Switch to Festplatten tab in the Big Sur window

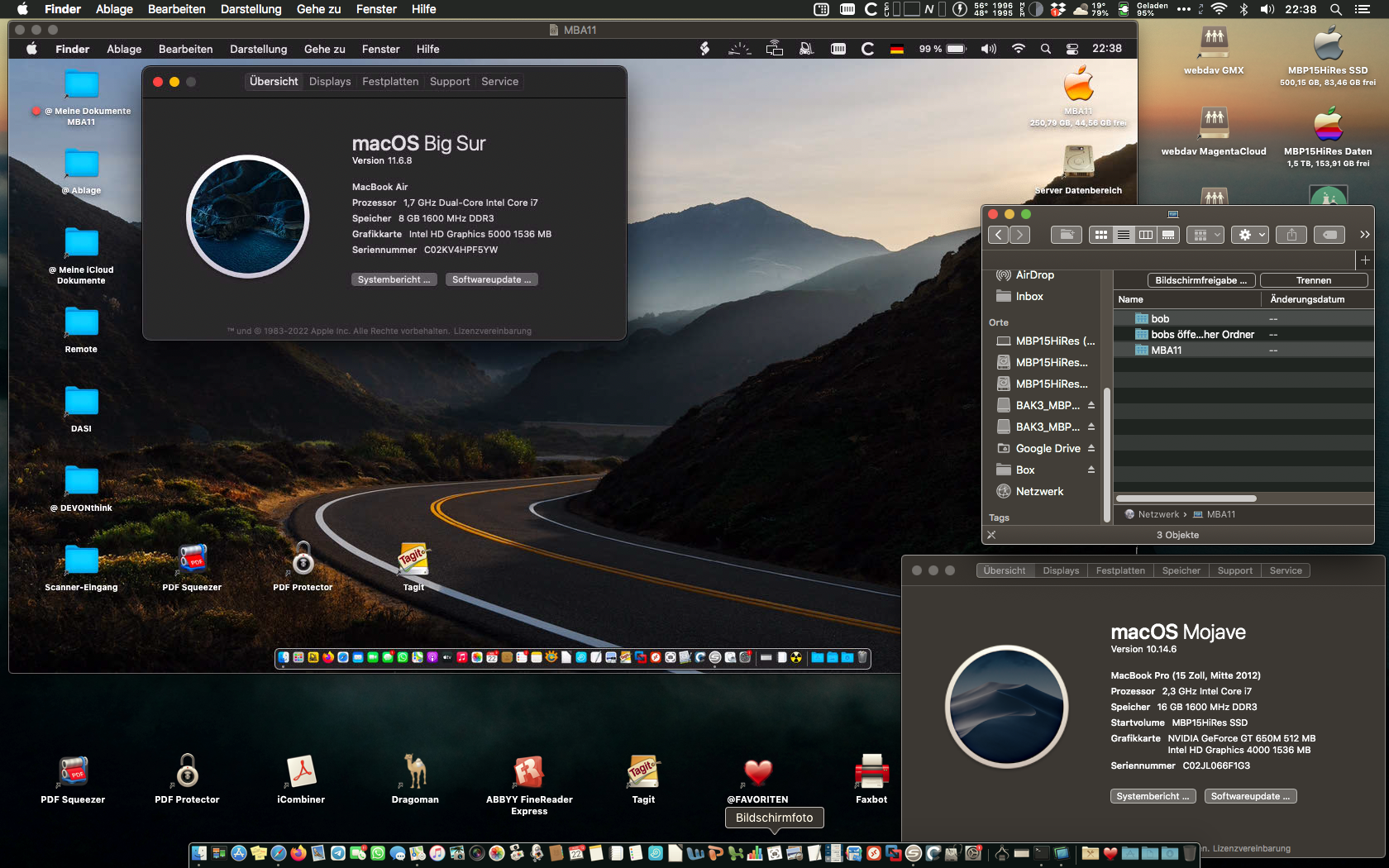[390, 82]
